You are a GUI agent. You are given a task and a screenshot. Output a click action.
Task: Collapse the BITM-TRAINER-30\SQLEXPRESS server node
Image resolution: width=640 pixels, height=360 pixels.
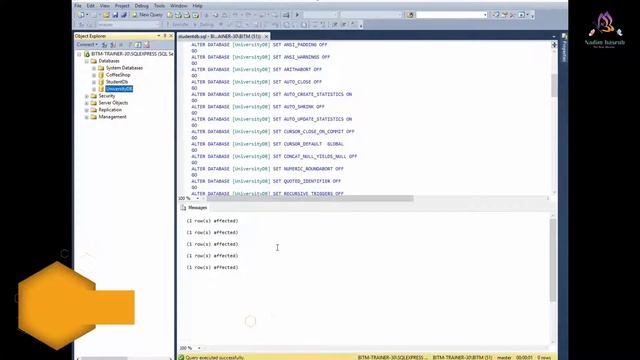click(x=79, y=54)
